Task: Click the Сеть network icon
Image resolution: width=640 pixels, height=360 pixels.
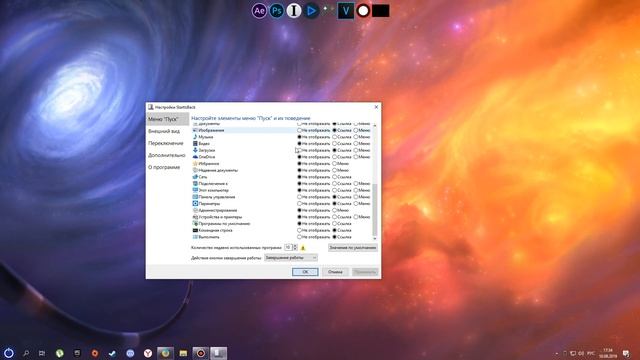Action: pyautogui.click(x=195, y=177)
